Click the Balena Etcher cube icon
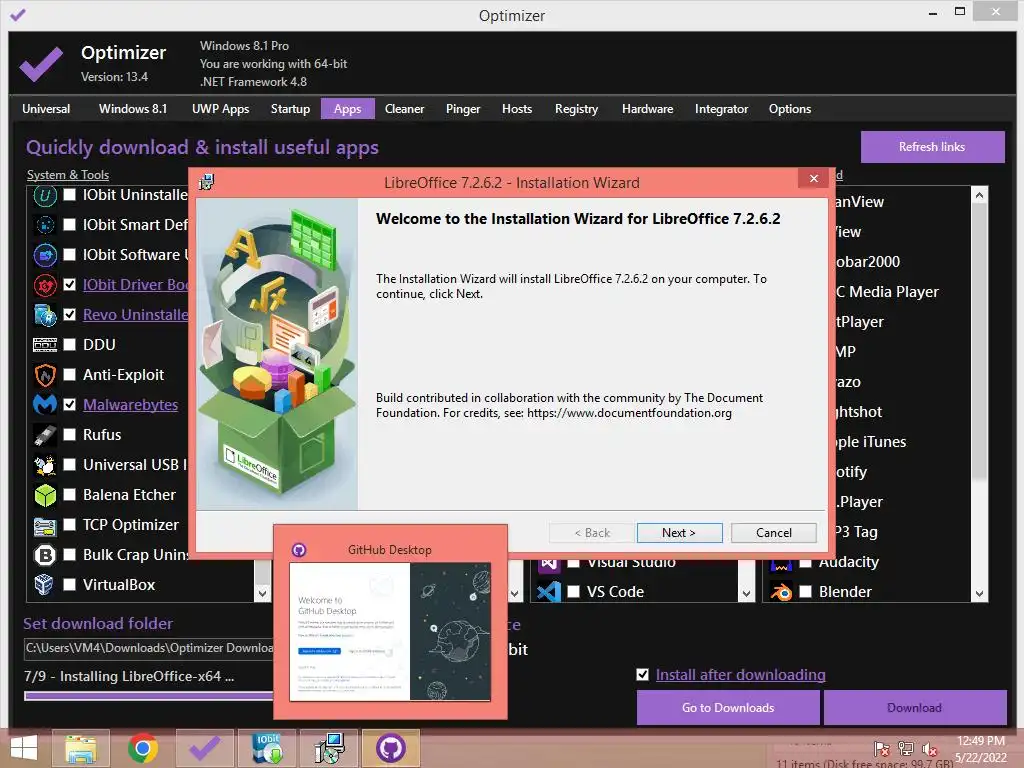 (x=45, y=495)
